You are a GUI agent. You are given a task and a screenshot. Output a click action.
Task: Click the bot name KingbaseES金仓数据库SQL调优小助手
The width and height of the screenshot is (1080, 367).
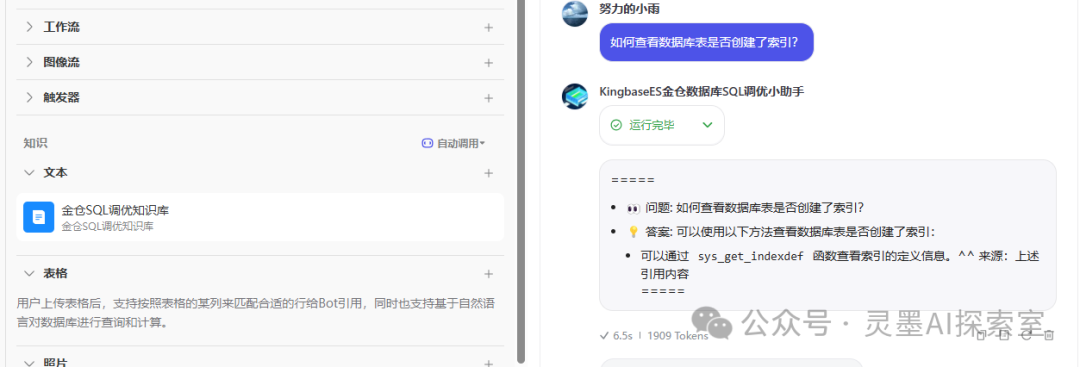702,92
